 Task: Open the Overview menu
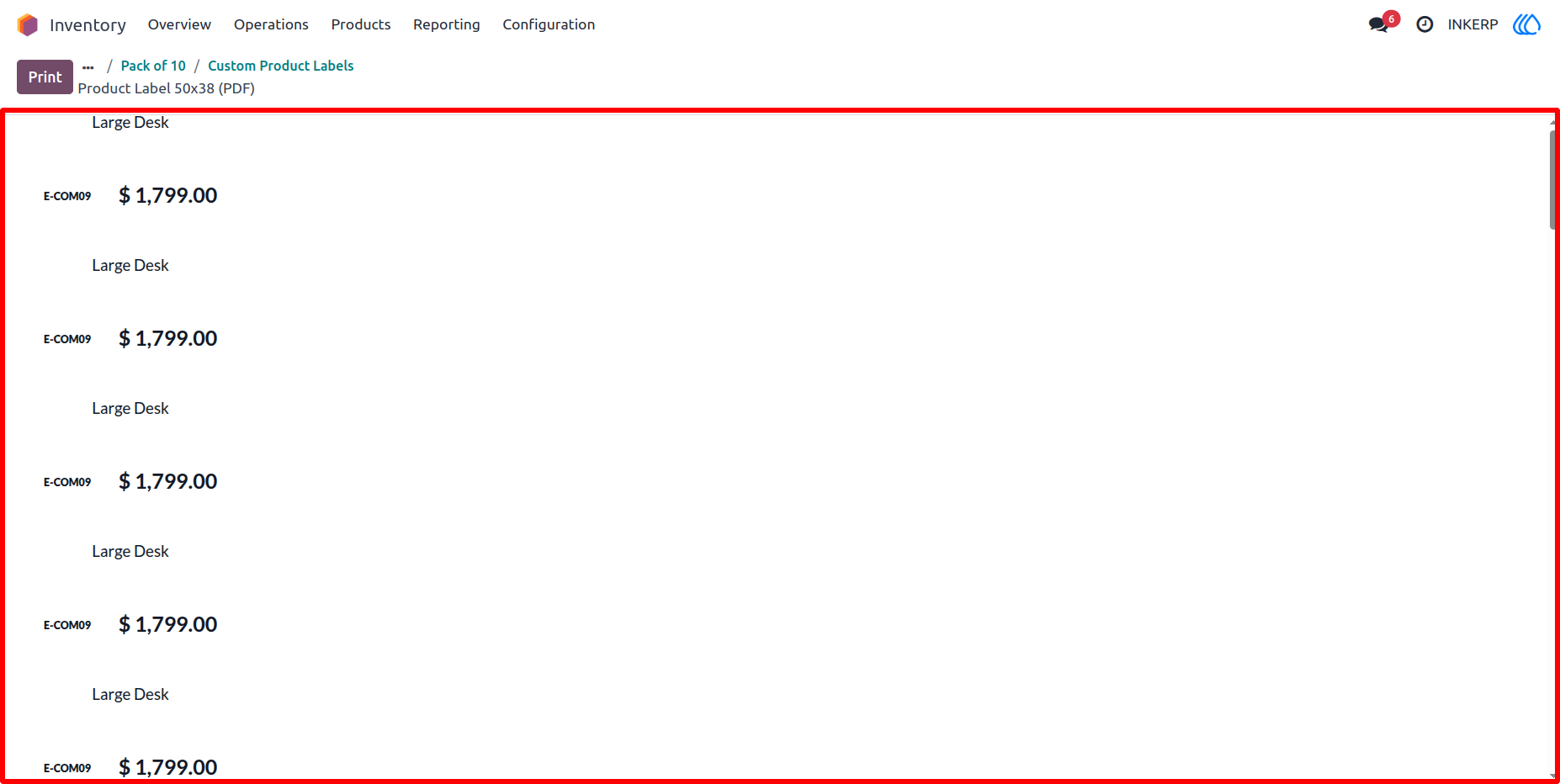coord(179,24)
